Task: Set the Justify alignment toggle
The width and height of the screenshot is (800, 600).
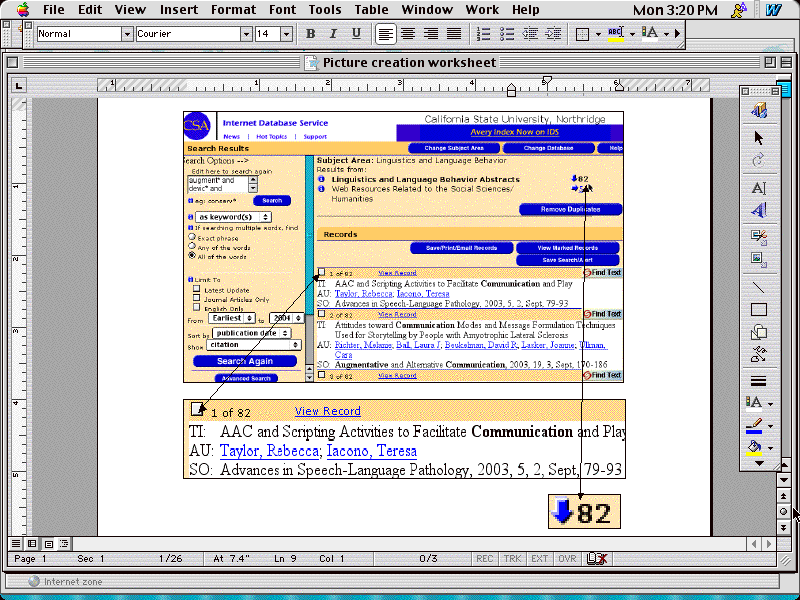Action: click(x=454, y=34)
